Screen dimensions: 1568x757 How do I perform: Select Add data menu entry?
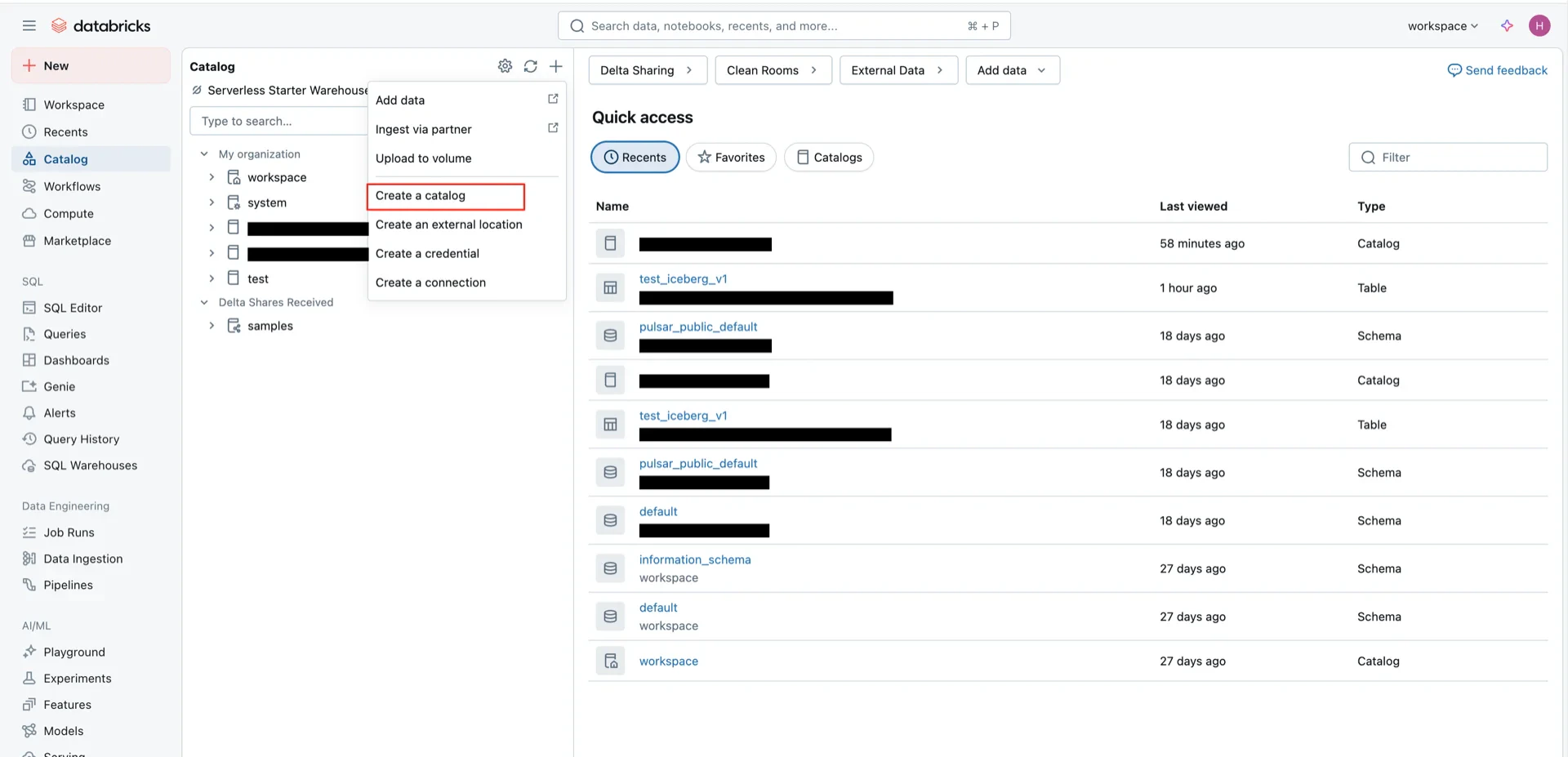[466, 100]
